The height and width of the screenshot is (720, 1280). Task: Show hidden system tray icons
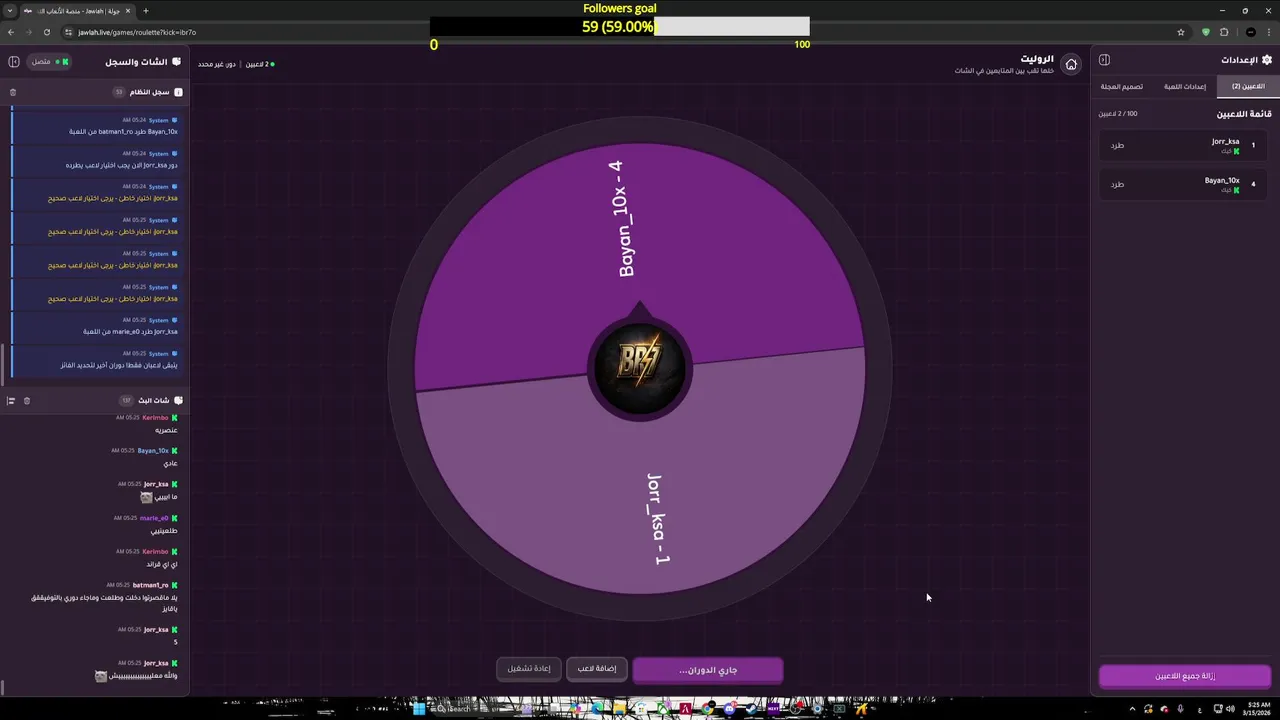click(1133, 709)
